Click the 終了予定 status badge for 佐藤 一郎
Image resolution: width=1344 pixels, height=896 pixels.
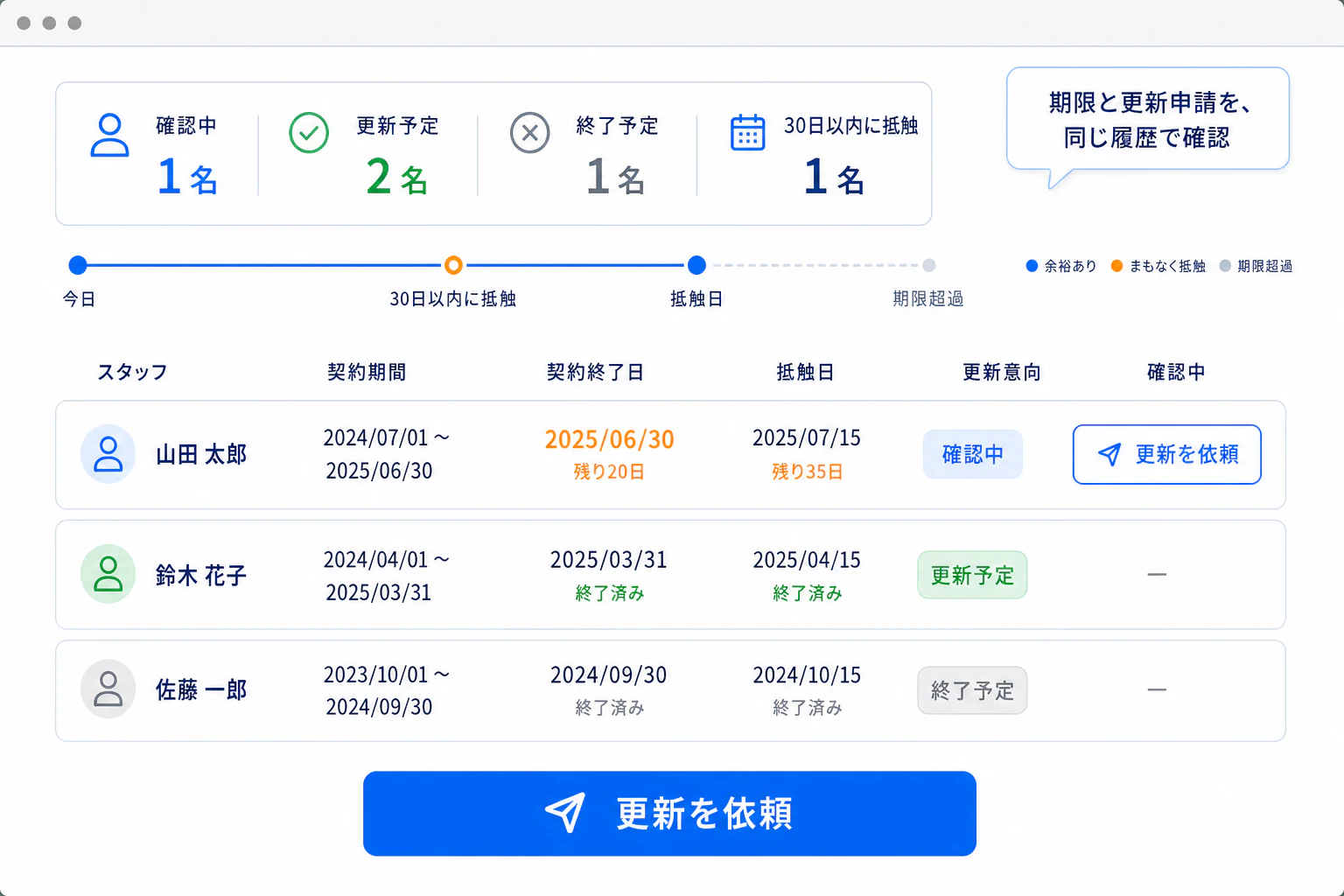point(972,690)
